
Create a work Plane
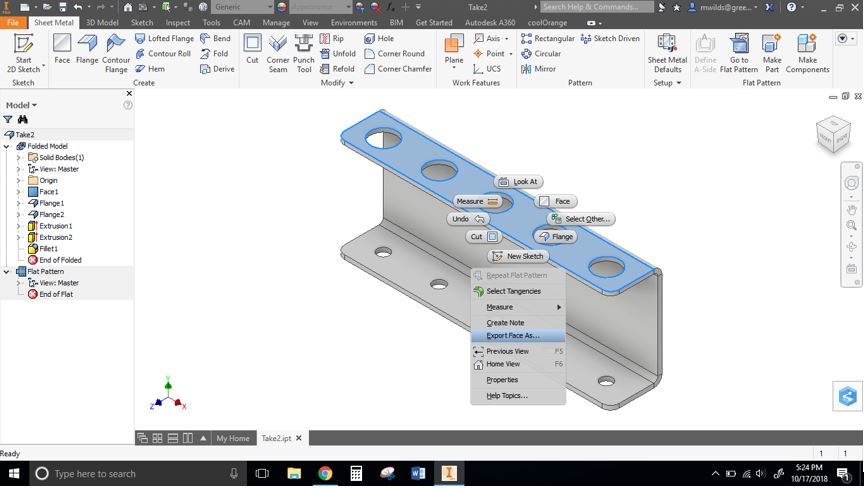(x=454, y=50)
